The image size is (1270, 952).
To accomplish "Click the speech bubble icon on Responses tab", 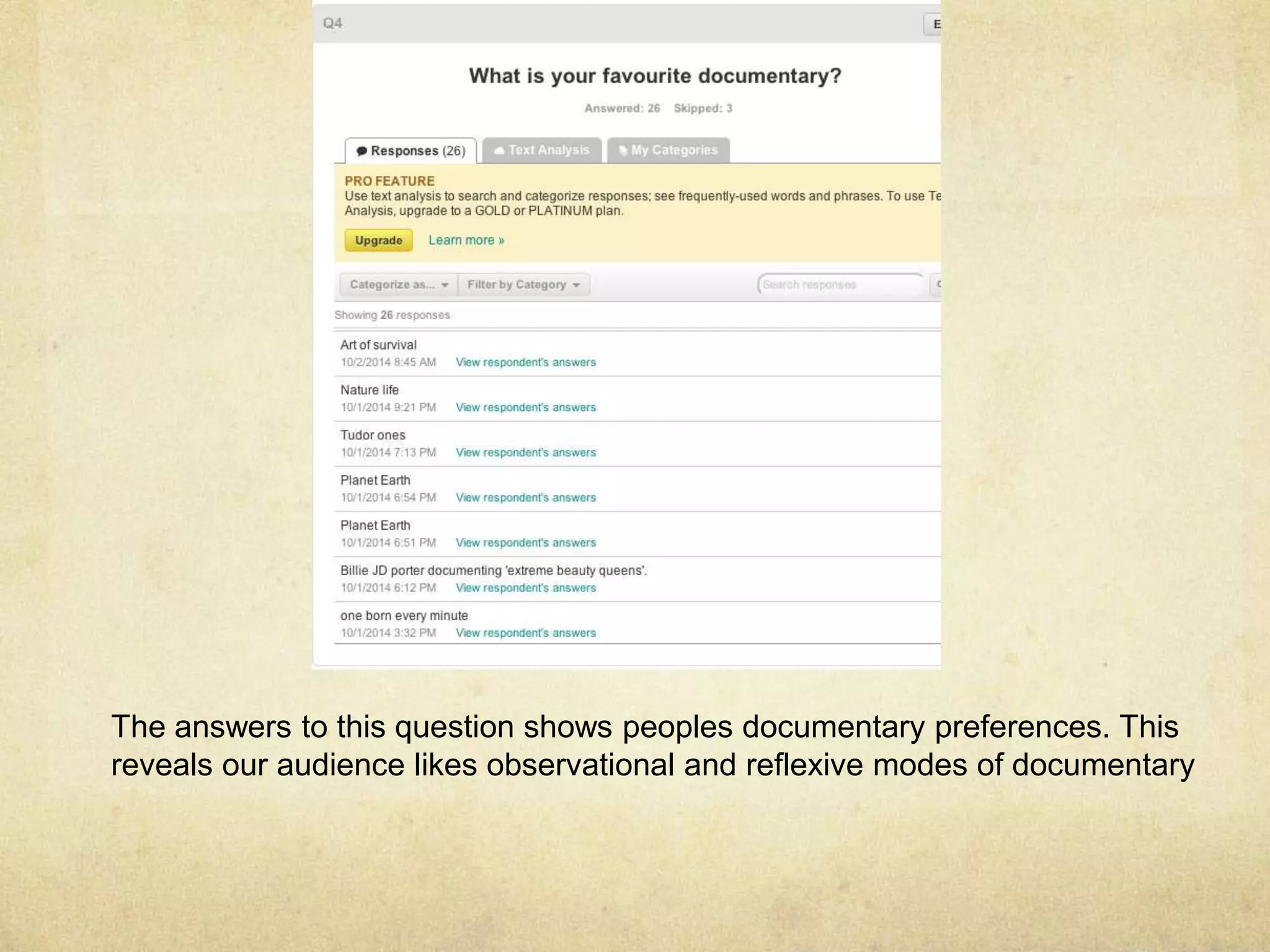I will tap(362, 151).
